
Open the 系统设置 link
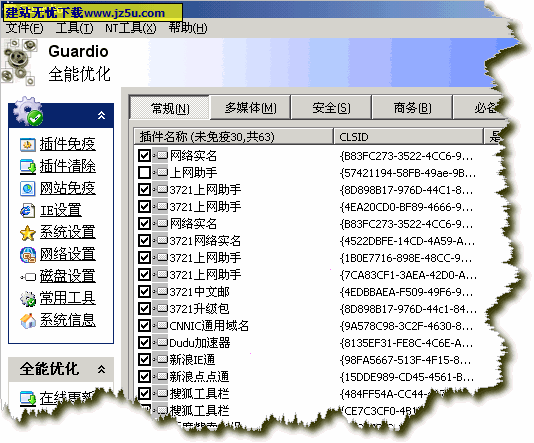click(67, 233)
